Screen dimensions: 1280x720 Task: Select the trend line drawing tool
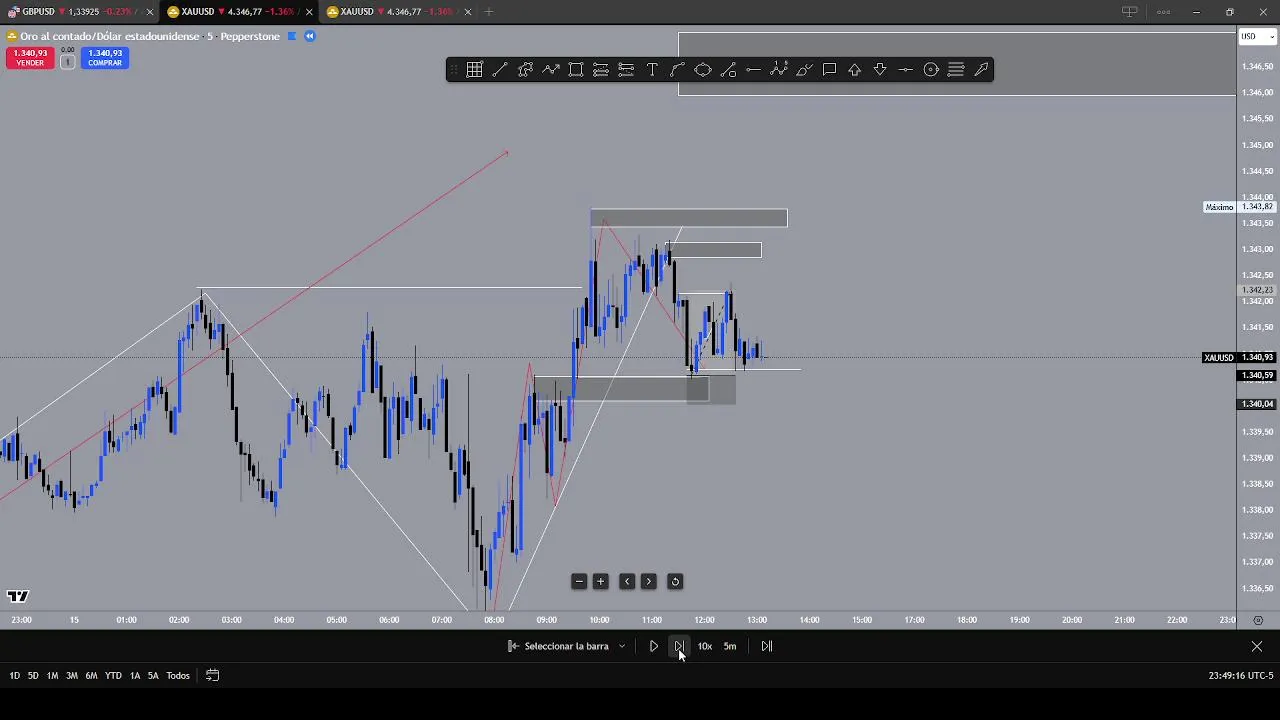point(500,69)
